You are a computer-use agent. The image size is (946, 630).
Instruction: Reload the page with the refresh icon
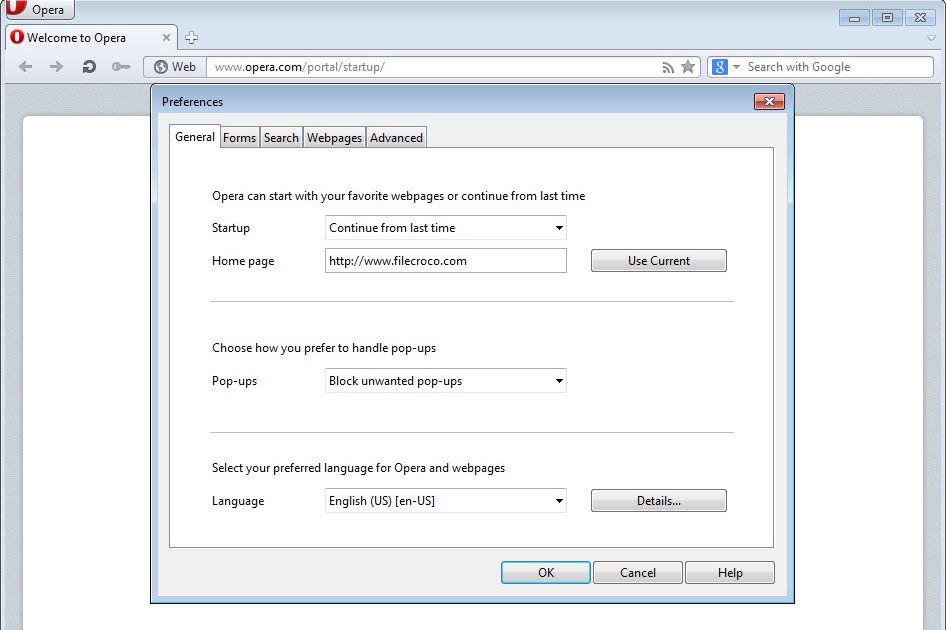(89, 66)
